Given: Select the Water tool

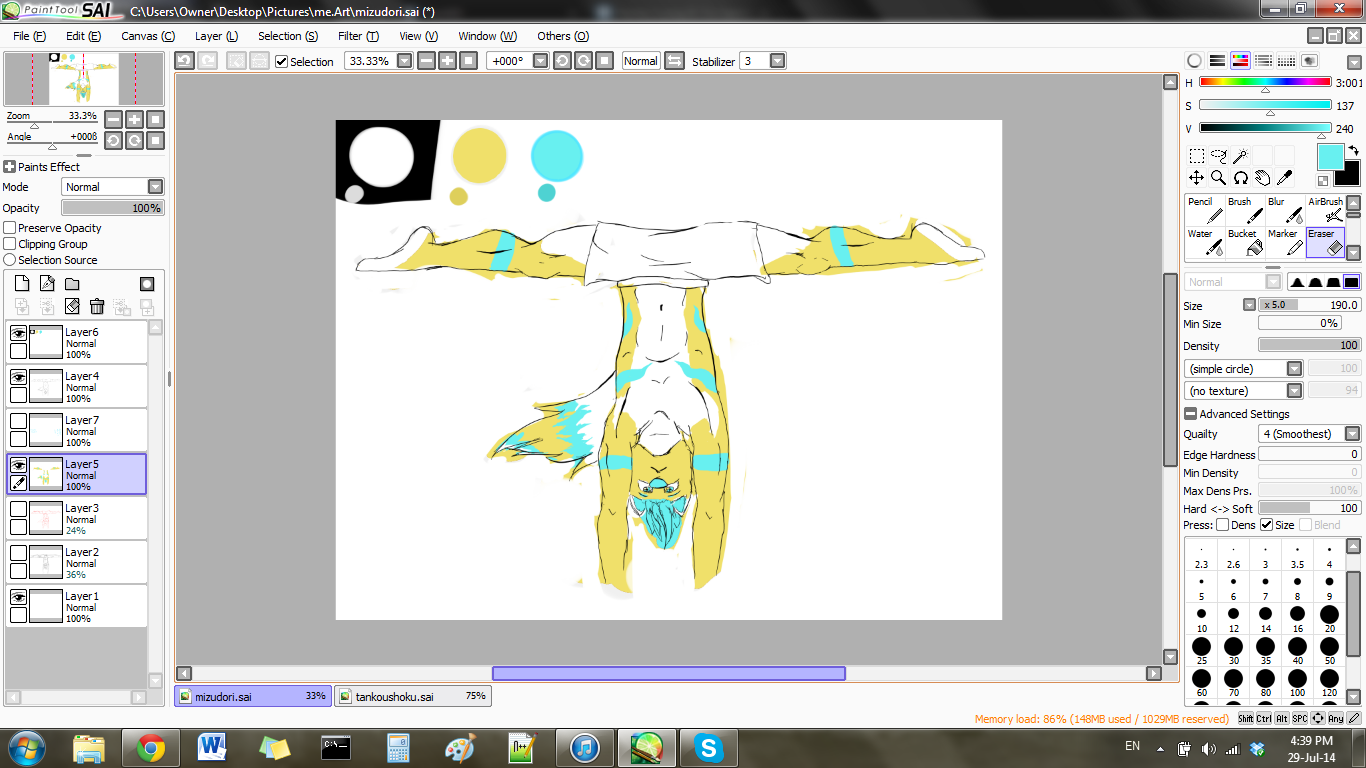Looking at the screenshot, I should pyautogui.click(x=1204, y=242).
